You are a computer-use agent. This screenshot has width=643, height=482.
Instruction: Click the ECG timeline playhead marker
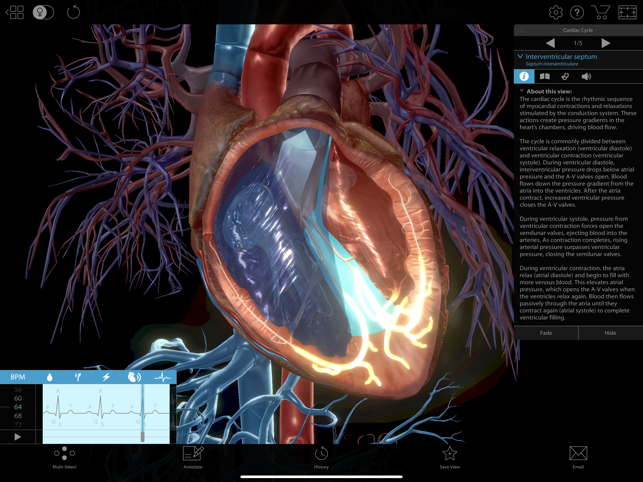point(143,436)
